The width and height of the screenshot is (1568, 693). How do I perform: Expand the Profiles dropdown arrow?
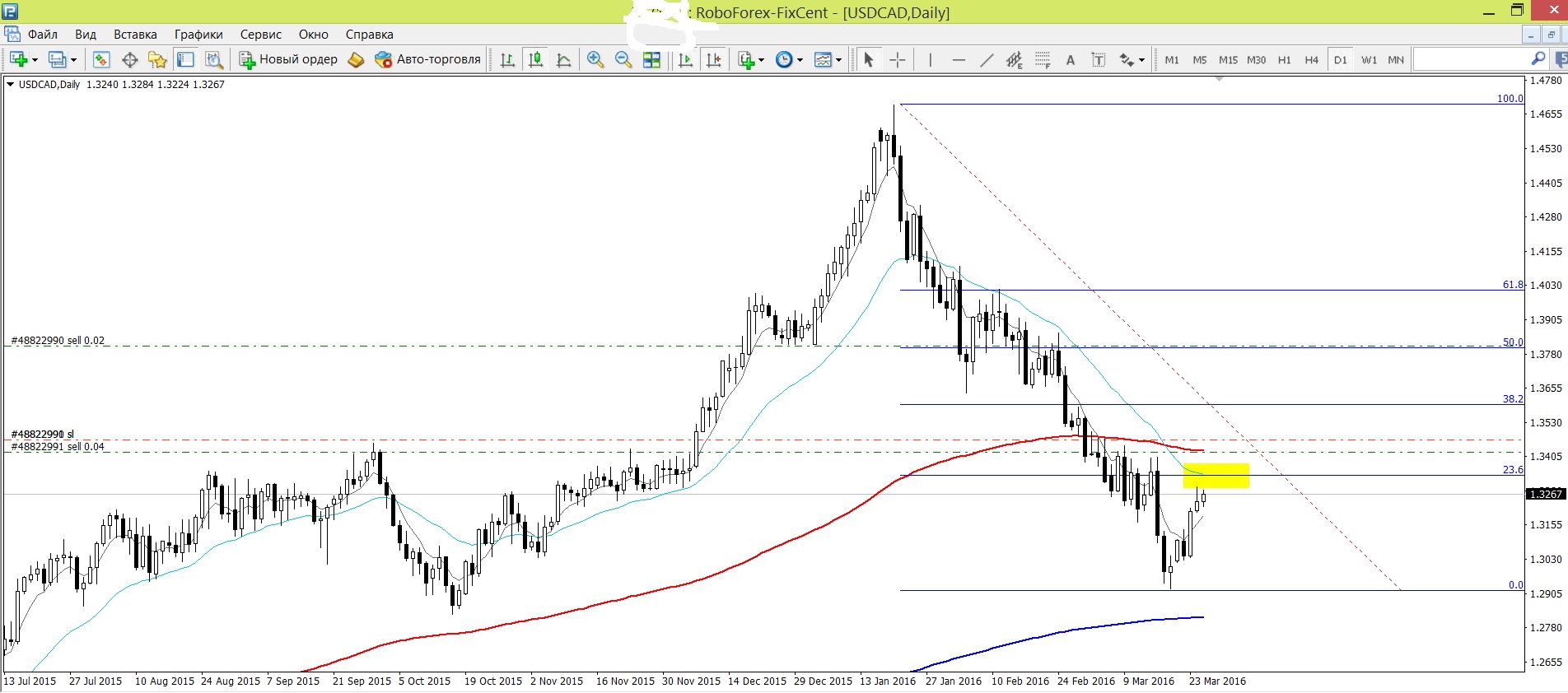pos(73,60)
